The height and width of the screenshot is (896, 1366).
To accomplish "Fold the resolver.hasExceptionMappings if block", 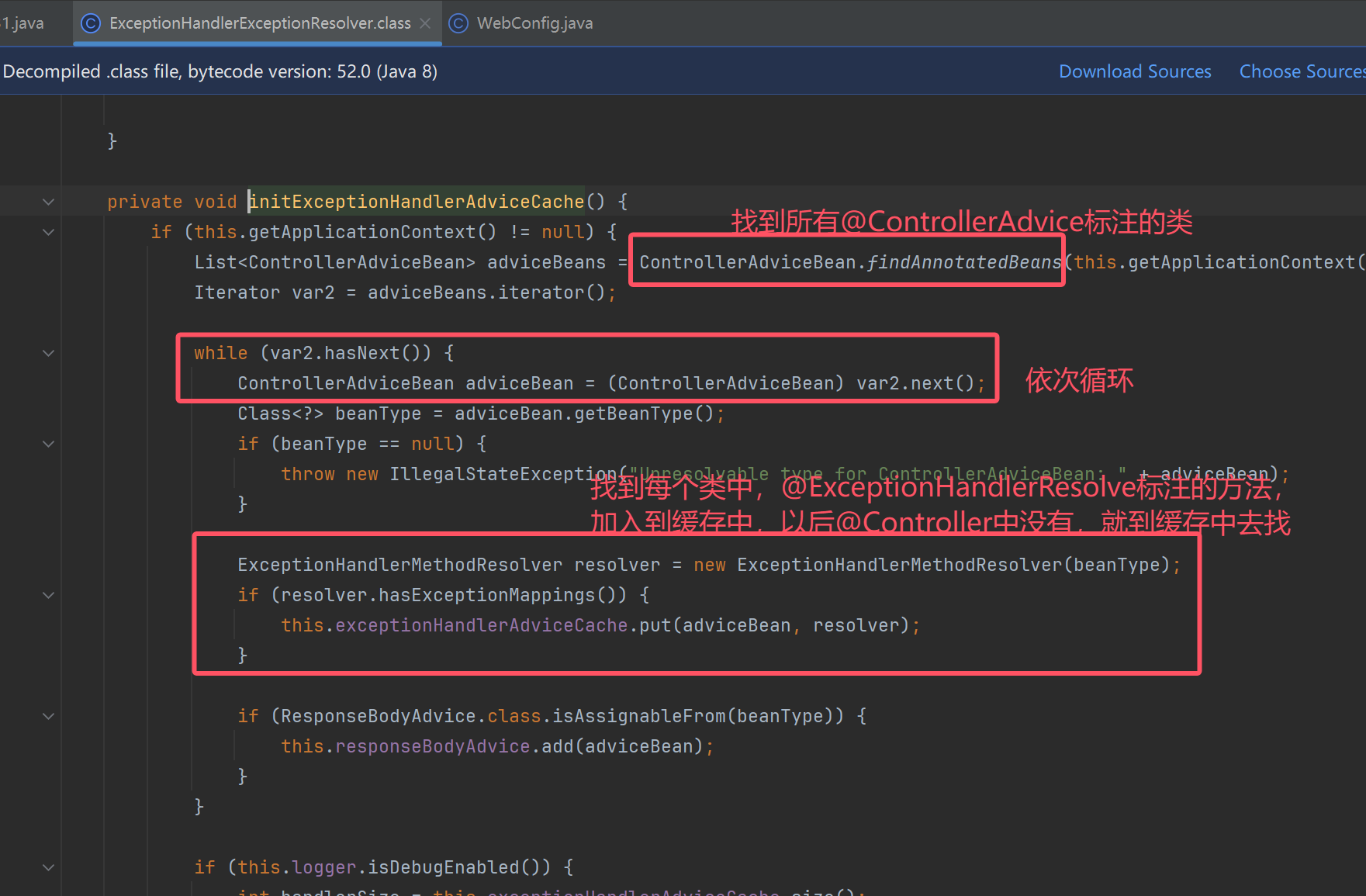I will click(x=49, y=595).
